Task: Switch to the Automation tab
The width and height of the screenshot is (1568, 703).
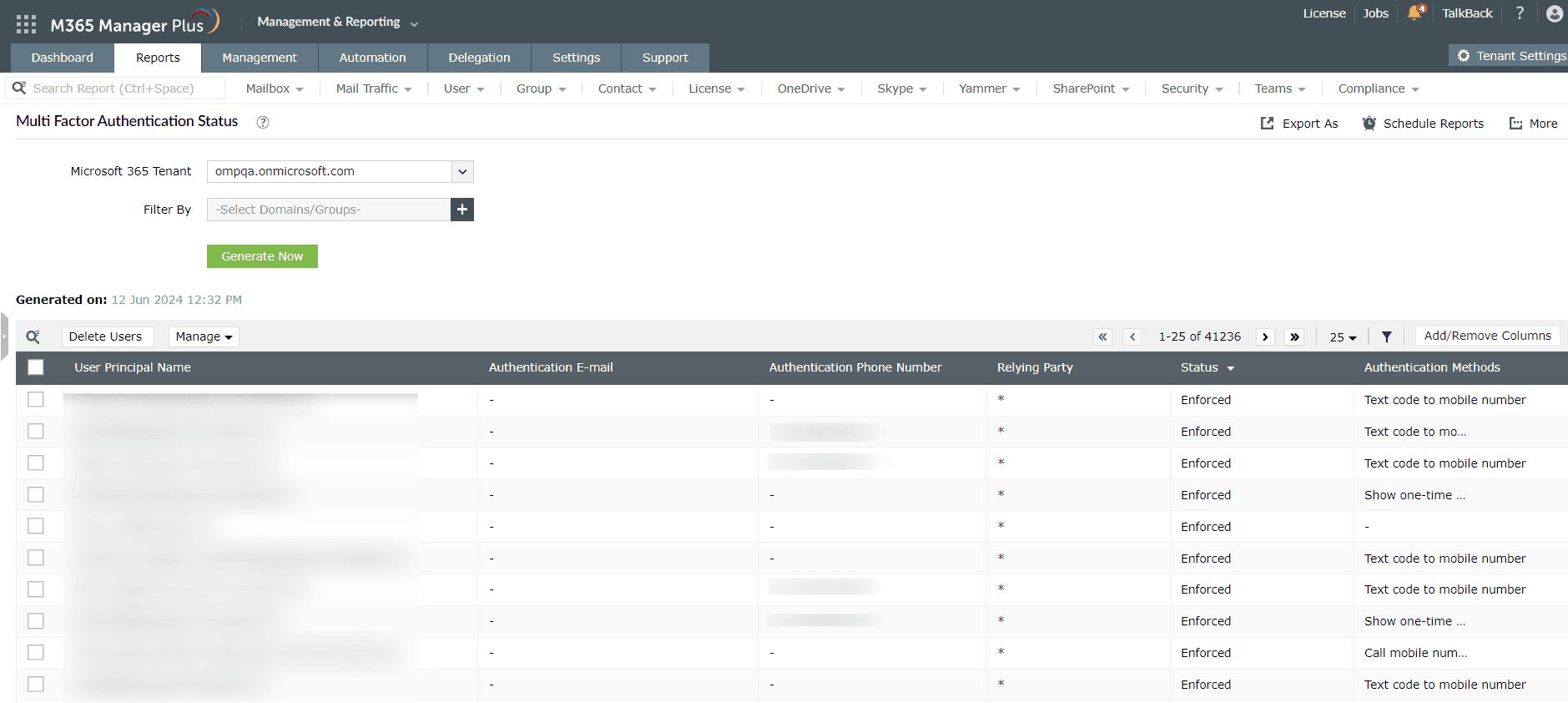Action: (x=372, y=58)
